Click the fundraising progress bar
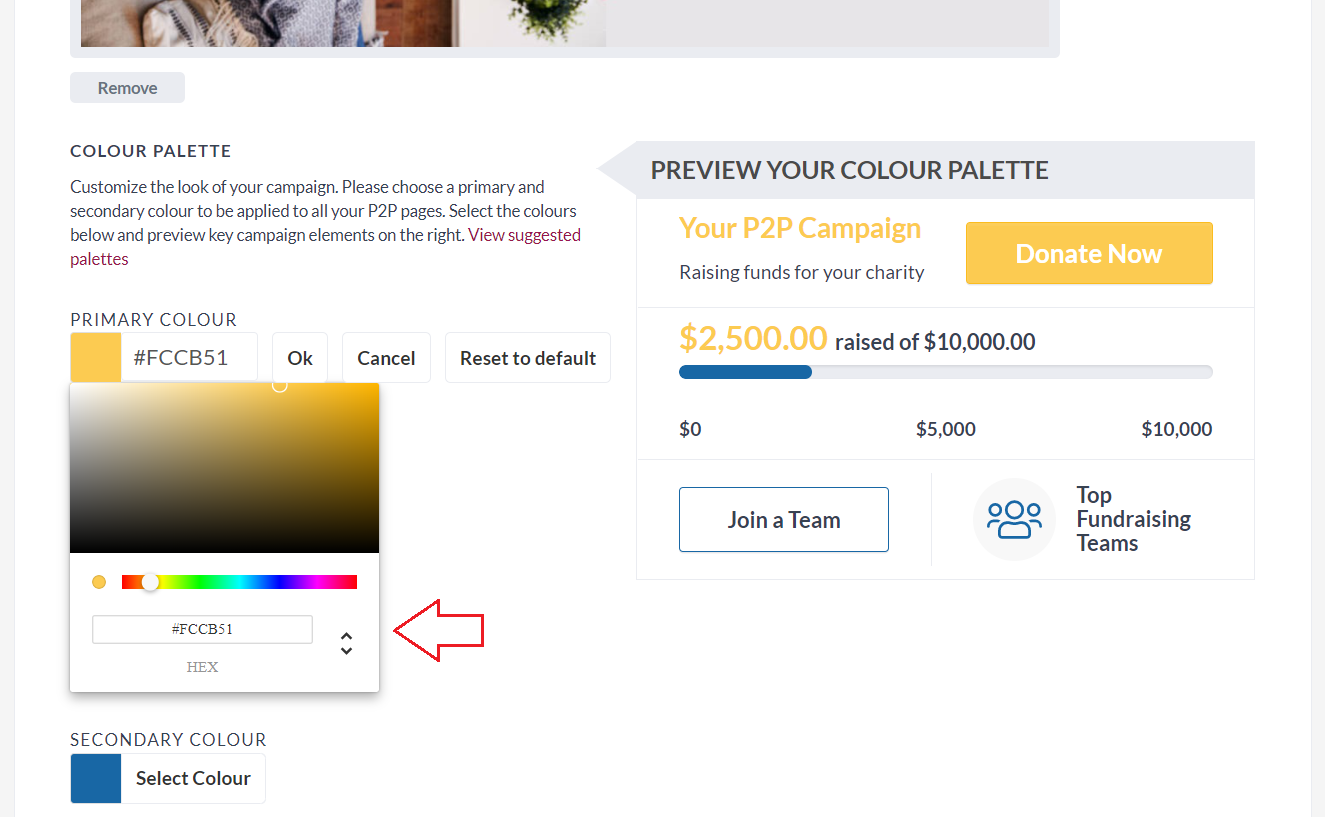The width and height of the screenshot is (1325, 817). pos(946,372)
